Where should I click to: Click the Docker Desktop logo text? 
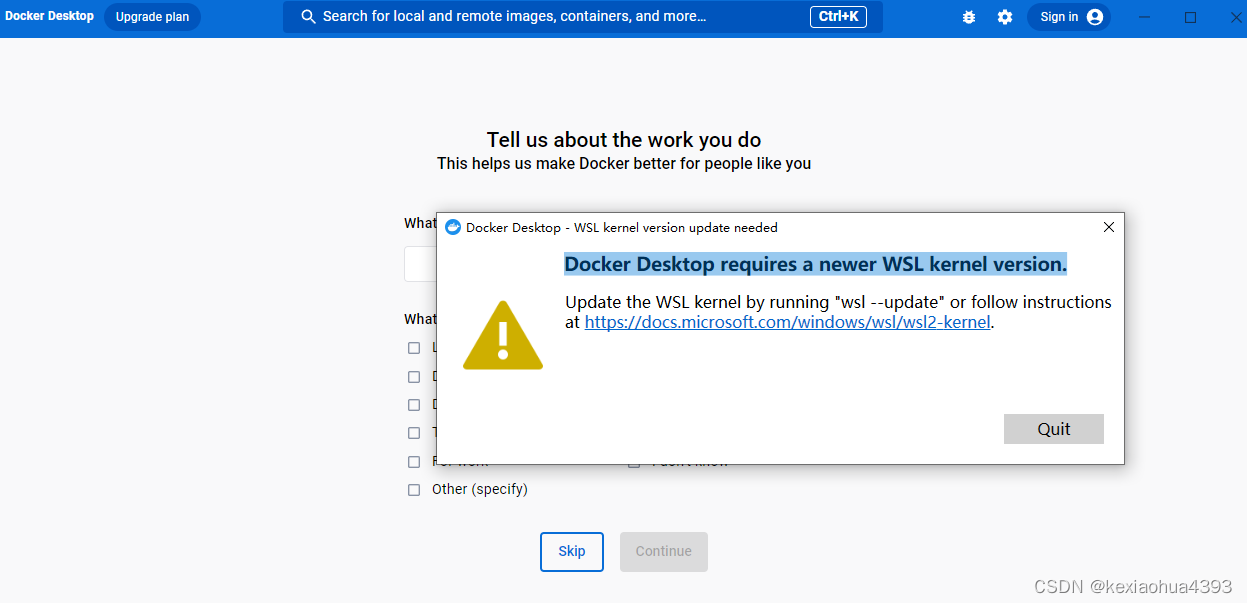pyautogui.click(x=49, y=15)
